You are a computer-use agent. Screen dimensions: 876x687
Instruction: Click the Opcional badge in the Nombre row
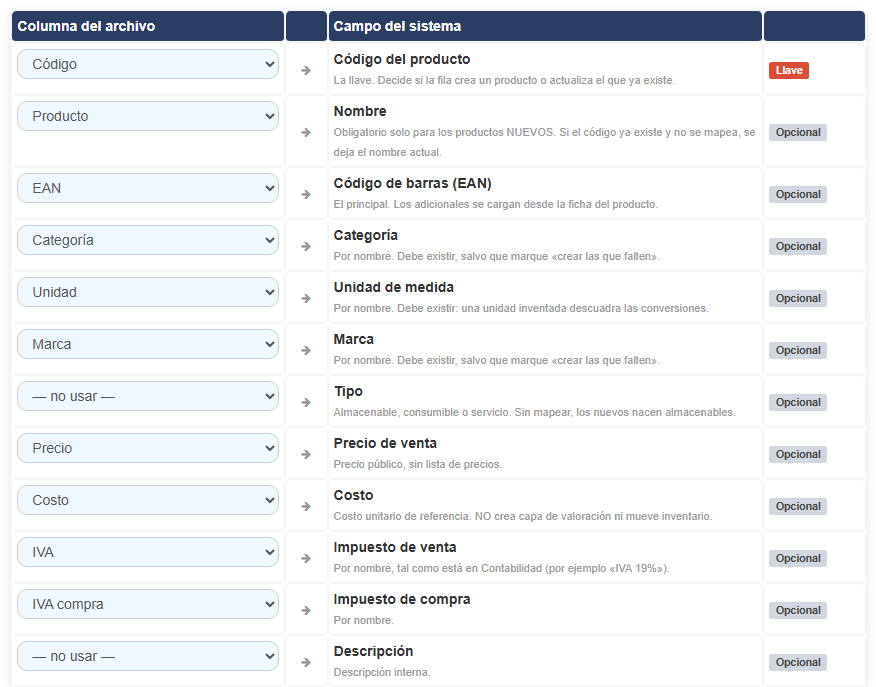tap(798, 132)
